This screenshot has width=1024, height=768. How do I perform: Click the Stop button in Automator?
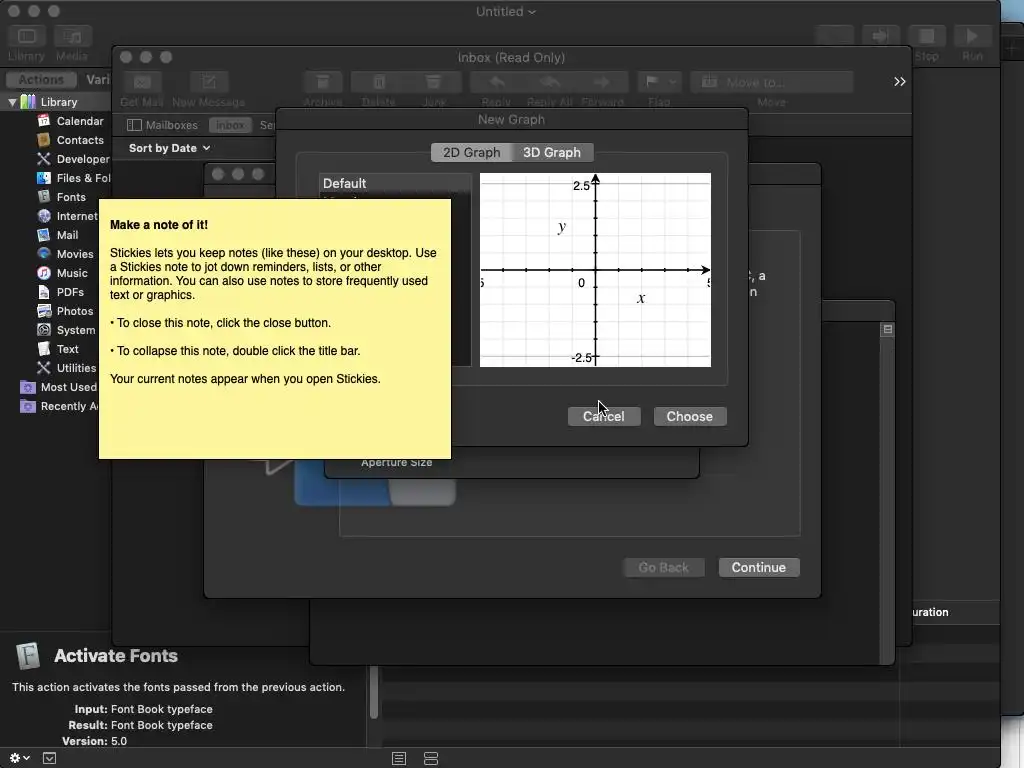coord(927,36)
